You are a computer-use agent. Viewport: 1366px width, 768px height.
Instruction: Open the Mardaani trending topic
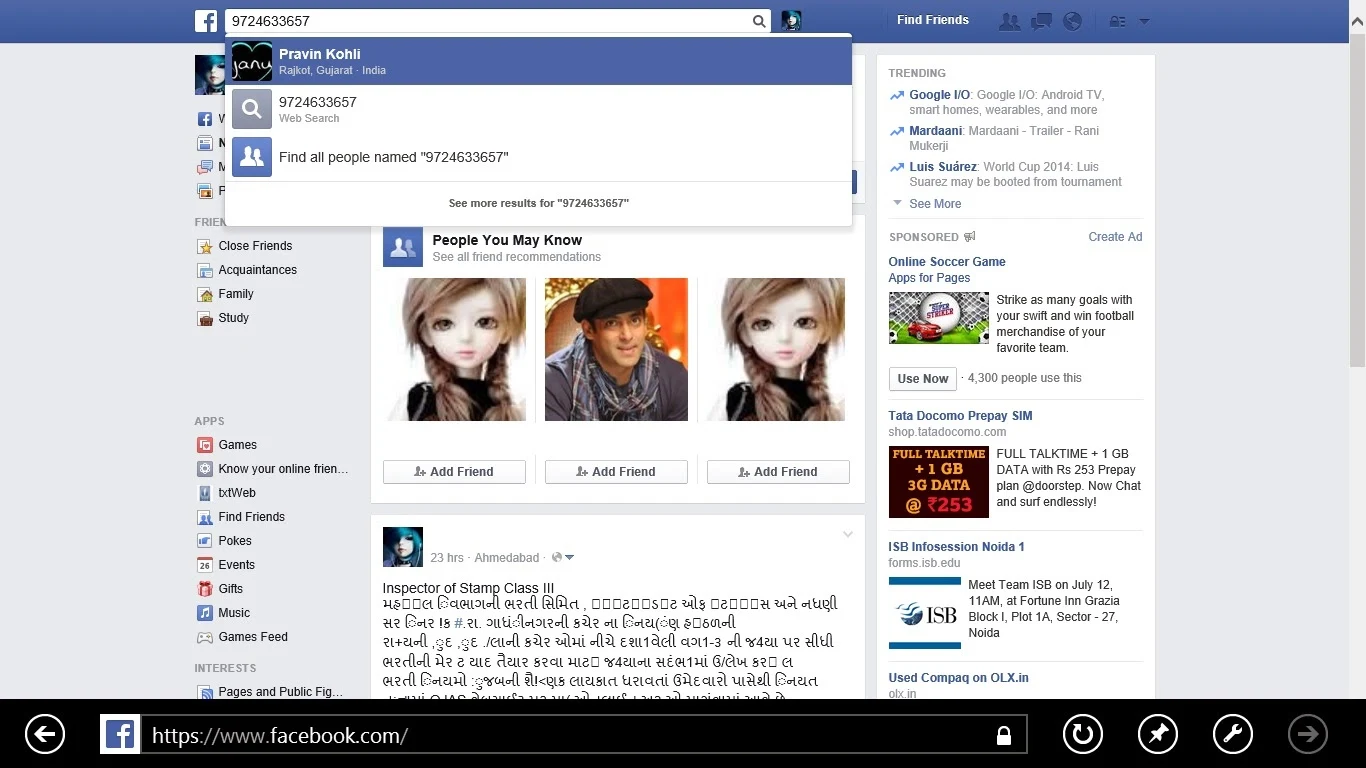click(x=935, y=131)
